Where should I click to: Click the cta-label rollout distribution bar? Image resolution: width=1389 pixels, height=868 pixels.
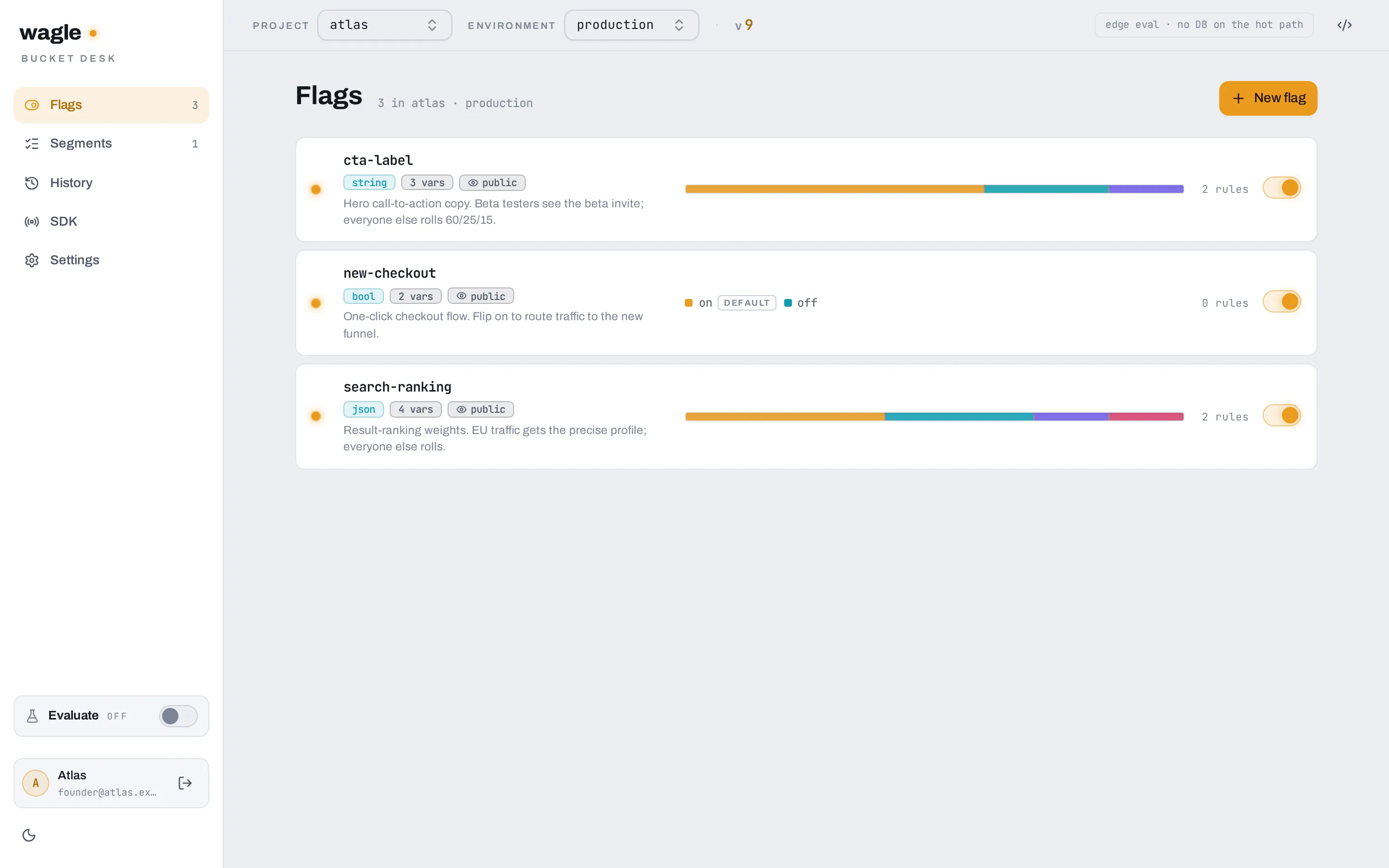(x=934, y=189)
